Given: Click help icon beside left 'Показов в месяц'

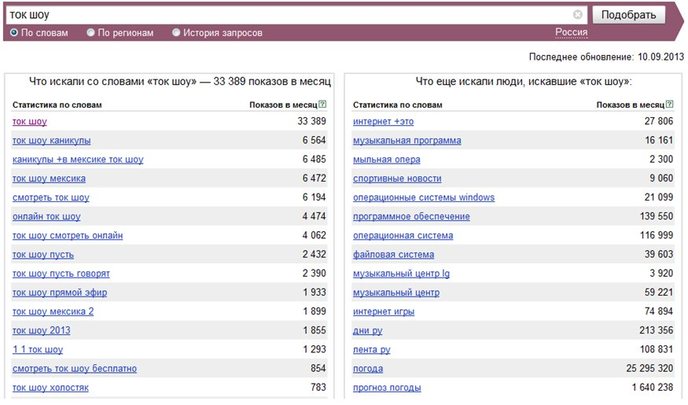Looking at the screenshot, I should pos(322,104).
